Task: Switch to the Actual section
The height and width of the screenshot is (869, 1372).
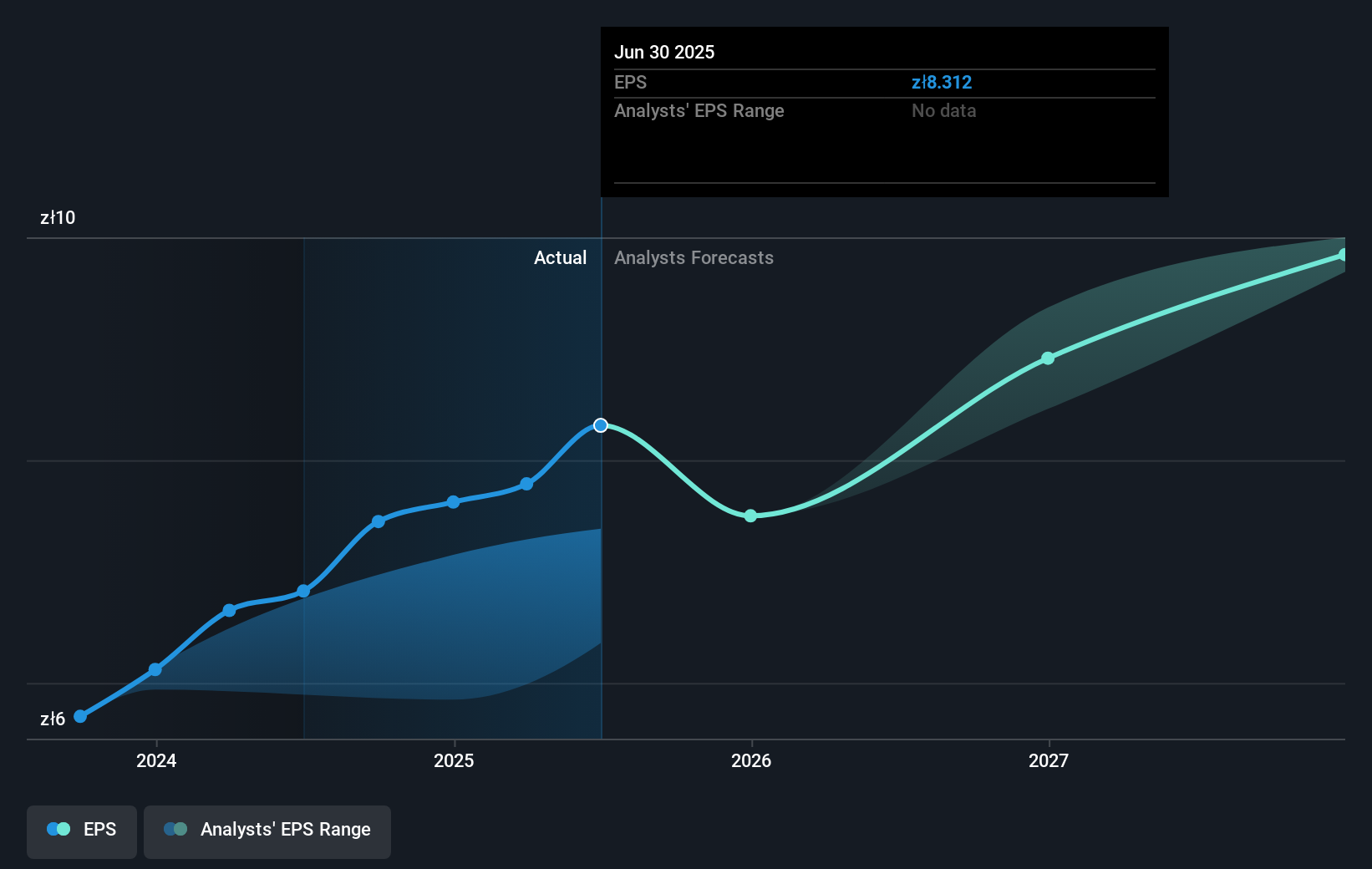Action: (x=560, y=258)
